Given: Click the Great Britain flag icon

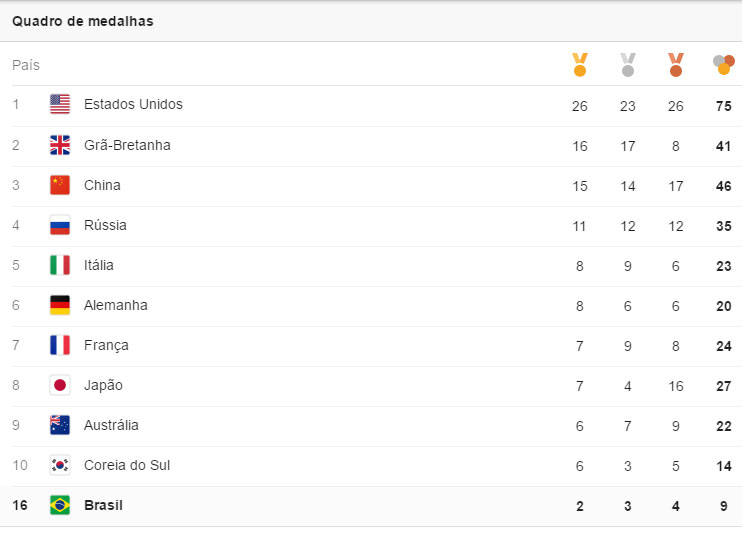Looking at the screenshot, I should (60, 145).
